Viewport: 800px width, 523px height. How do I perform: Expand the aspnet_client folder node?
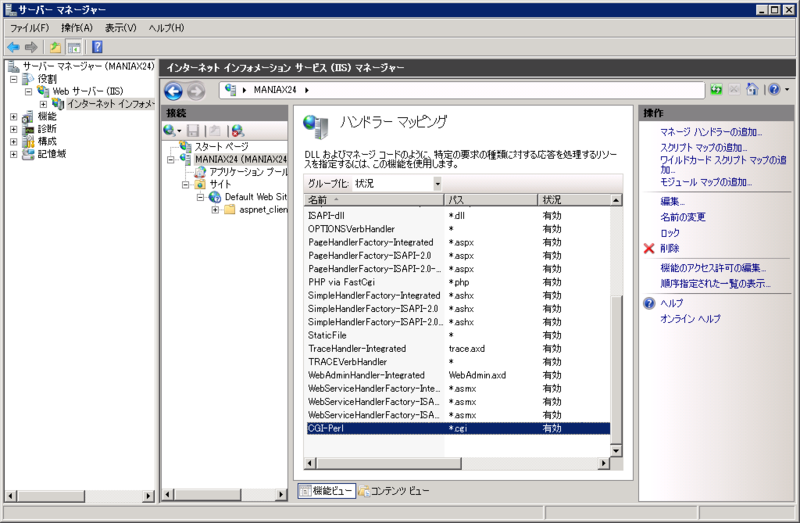[x=215, y=210]
